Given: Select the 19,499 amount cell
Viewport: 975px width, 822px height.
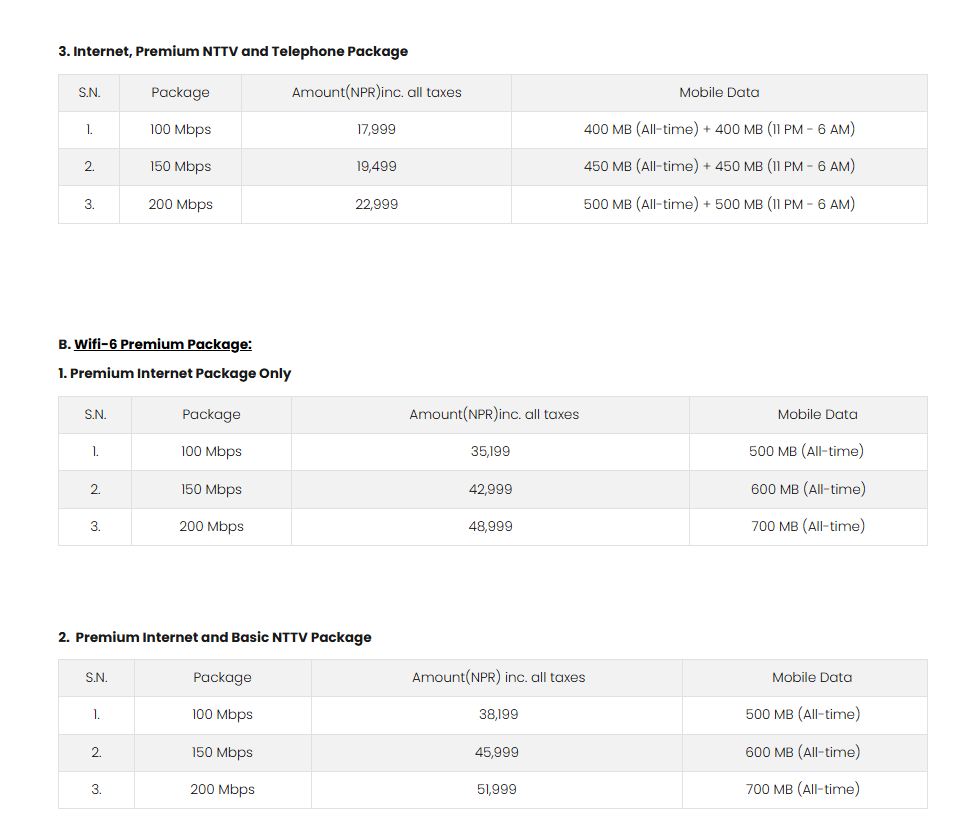Looking at the screenshot, I should (376, 167).
